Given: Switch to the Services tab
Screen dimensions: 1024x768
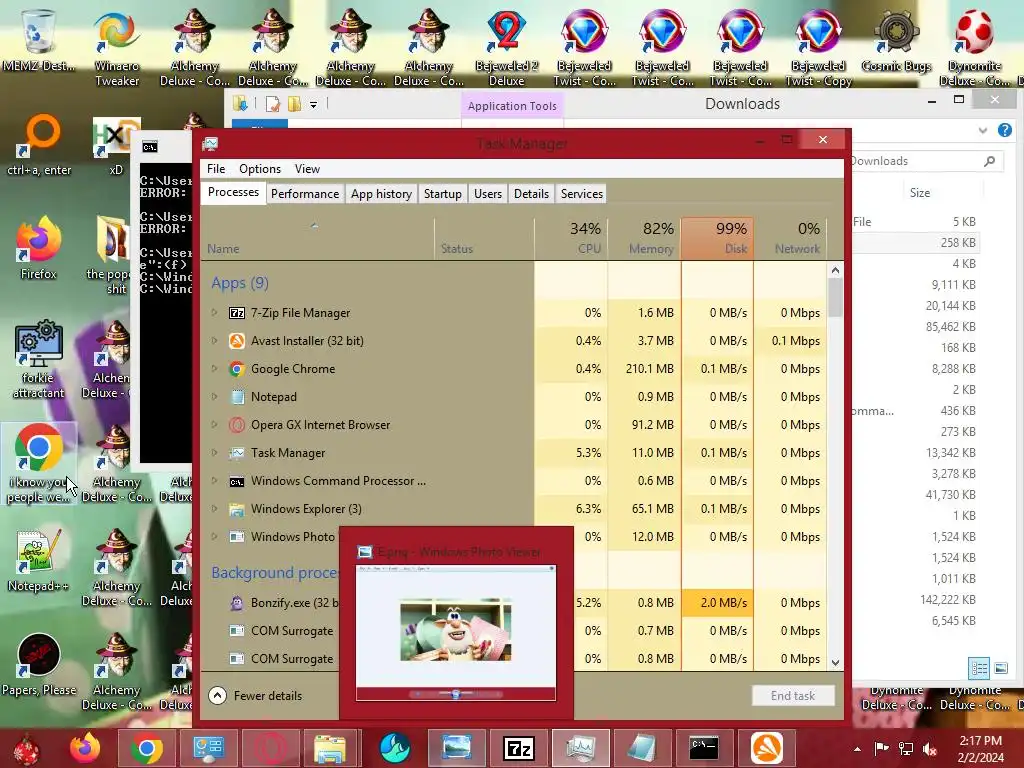Looking at the screenshot, I should point(582,194).
